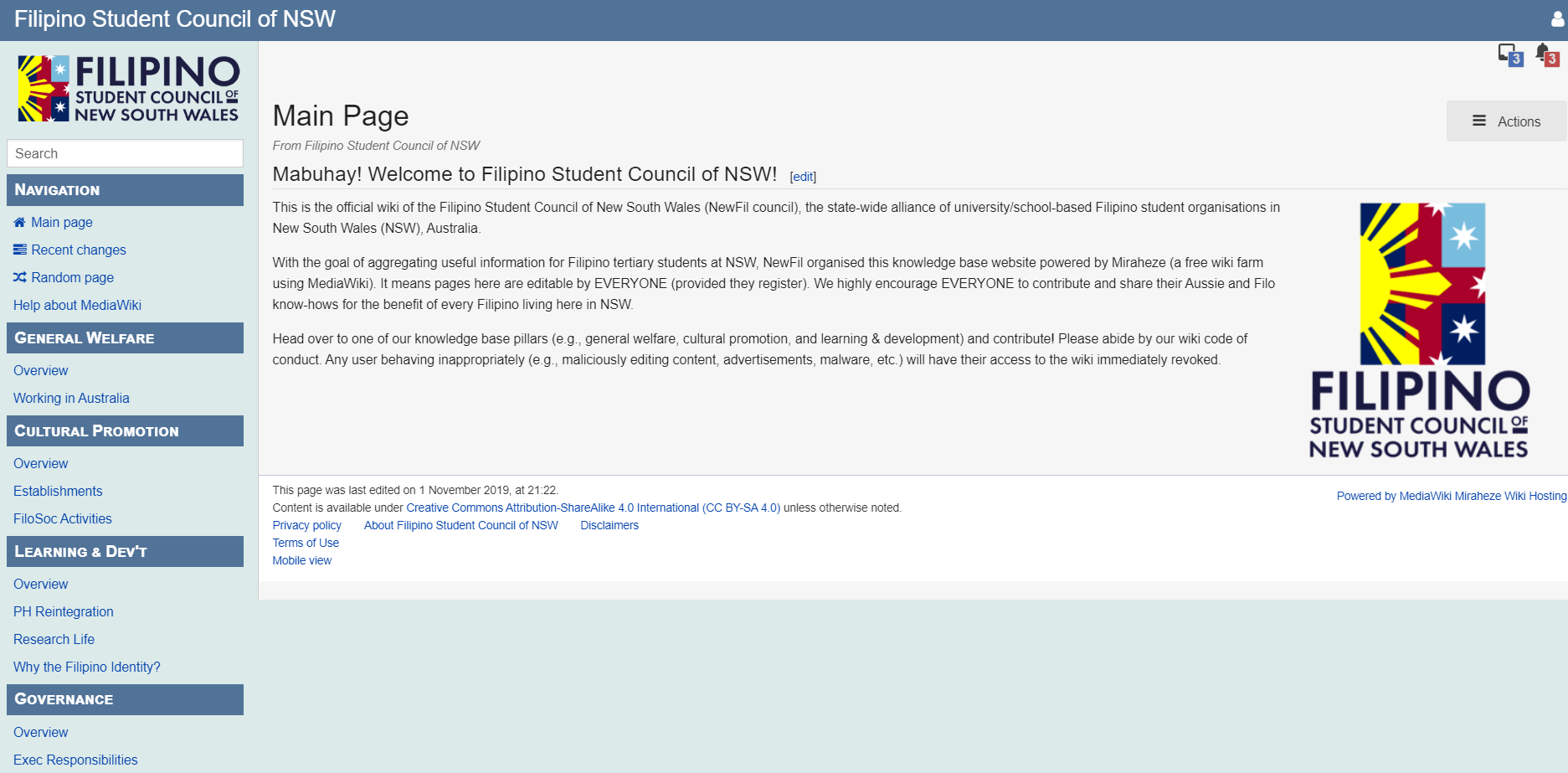Screen dimensions: 1568x773
Task: Click the shuffle icon beside Random page
Action: (20, 277)
